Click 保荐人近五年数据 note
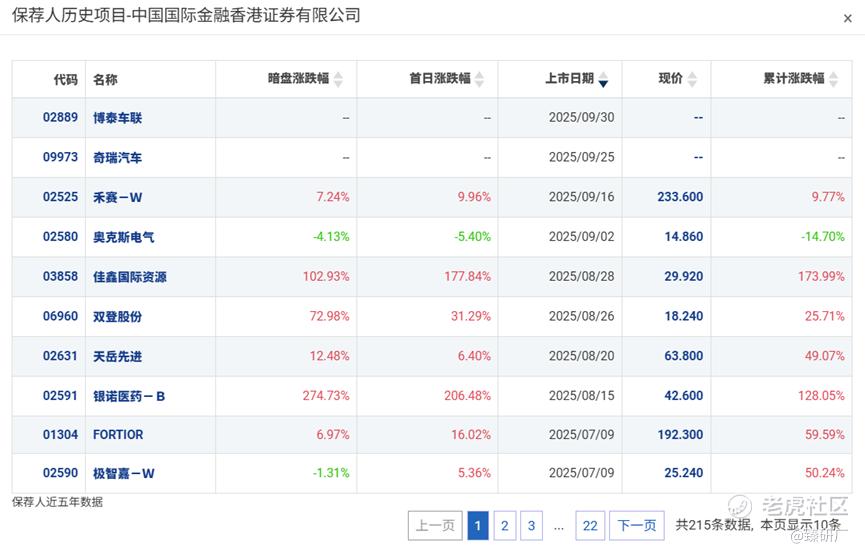The height and width of the screenshot is (556, 865). pyautogui.click(x=57, y=502)
